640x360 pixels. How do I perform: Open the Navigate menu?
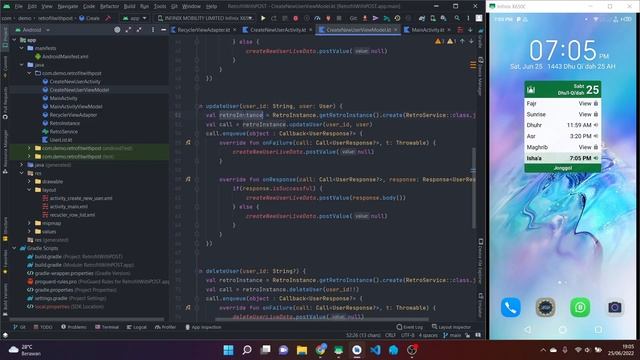tap(68, 7)
